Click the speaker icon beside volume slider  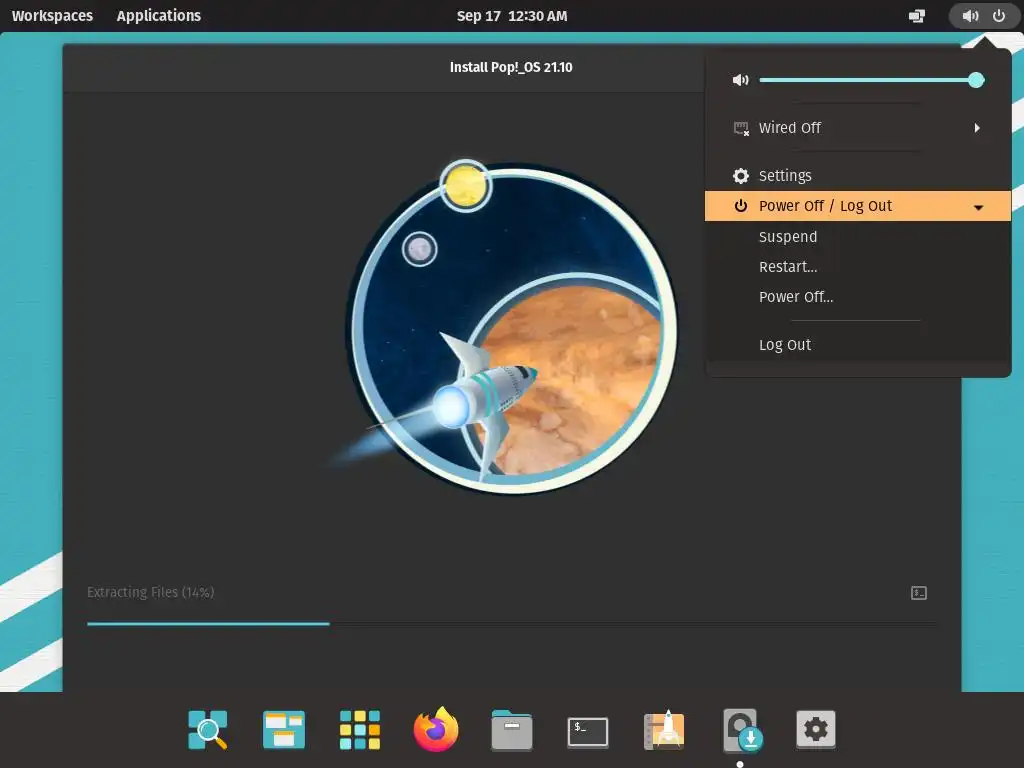click(741, 80)
